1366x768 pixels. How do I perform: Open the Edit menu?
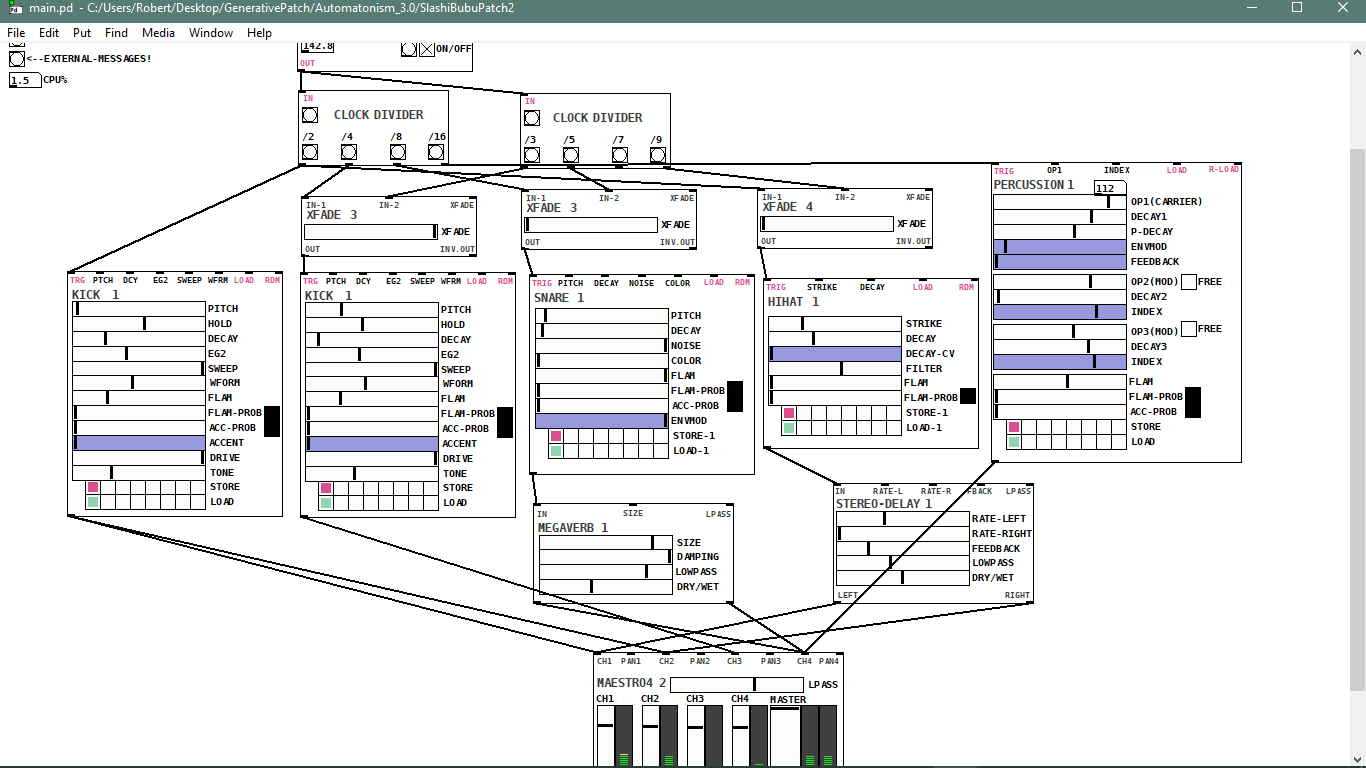[49, 33]
